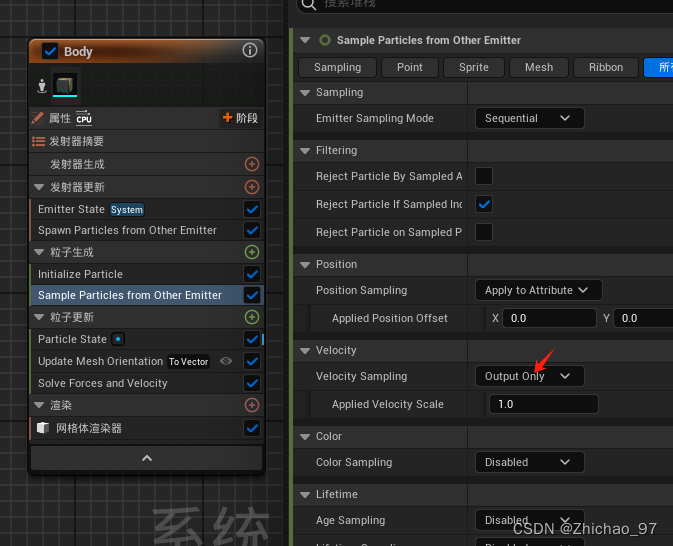
Task: Collapse the Lifetime category
Action: pyautogui.click(x=305, y=495)
